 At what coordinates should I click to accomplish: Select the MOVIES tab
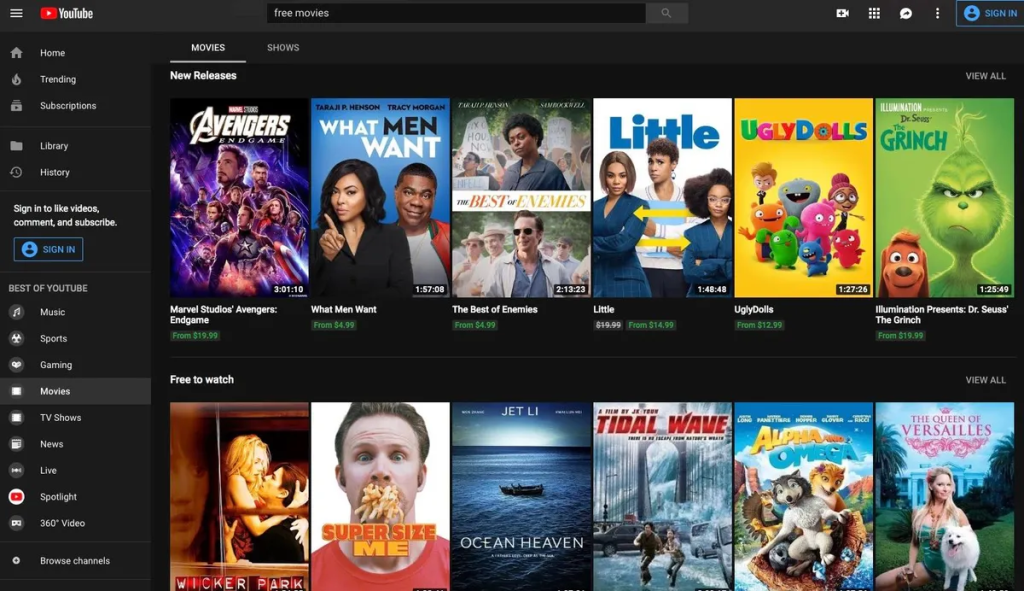[208, 47]
